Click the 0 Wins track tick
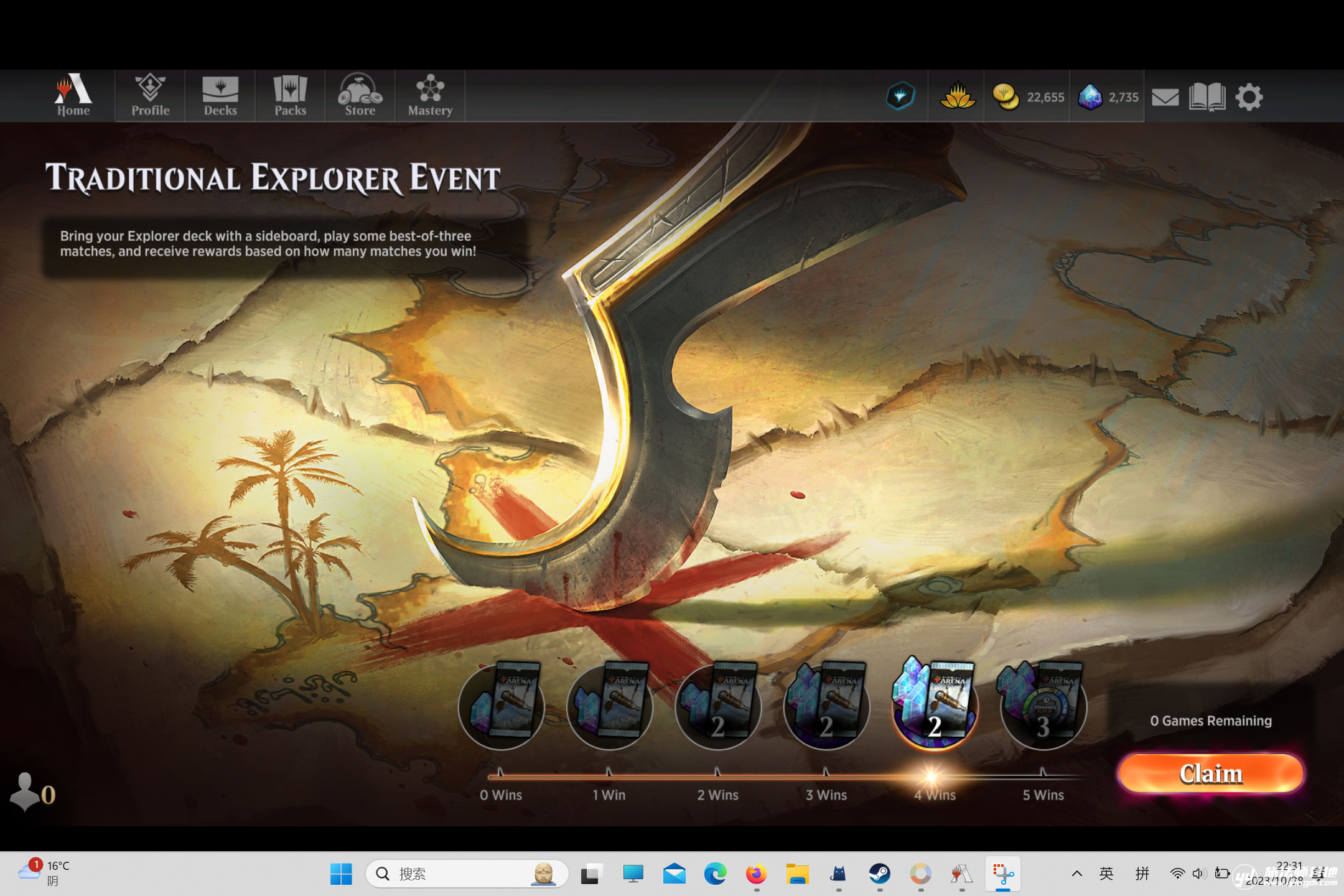Viewport: 1344px width, 896px height. point(500,773)
